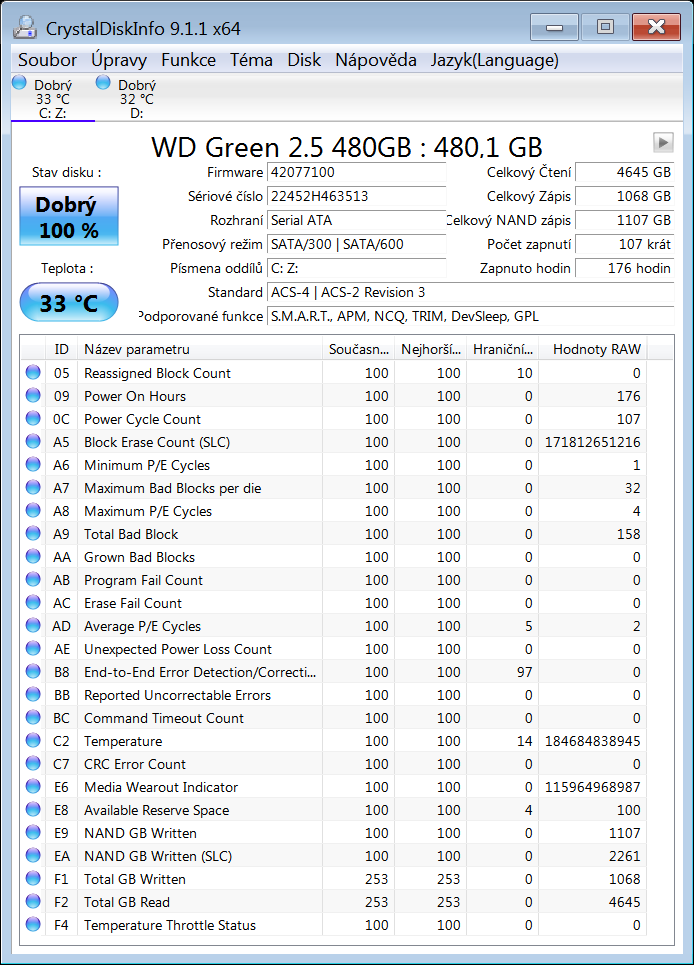
Task: Click the next disk arrow button
Action: (662, 142)
